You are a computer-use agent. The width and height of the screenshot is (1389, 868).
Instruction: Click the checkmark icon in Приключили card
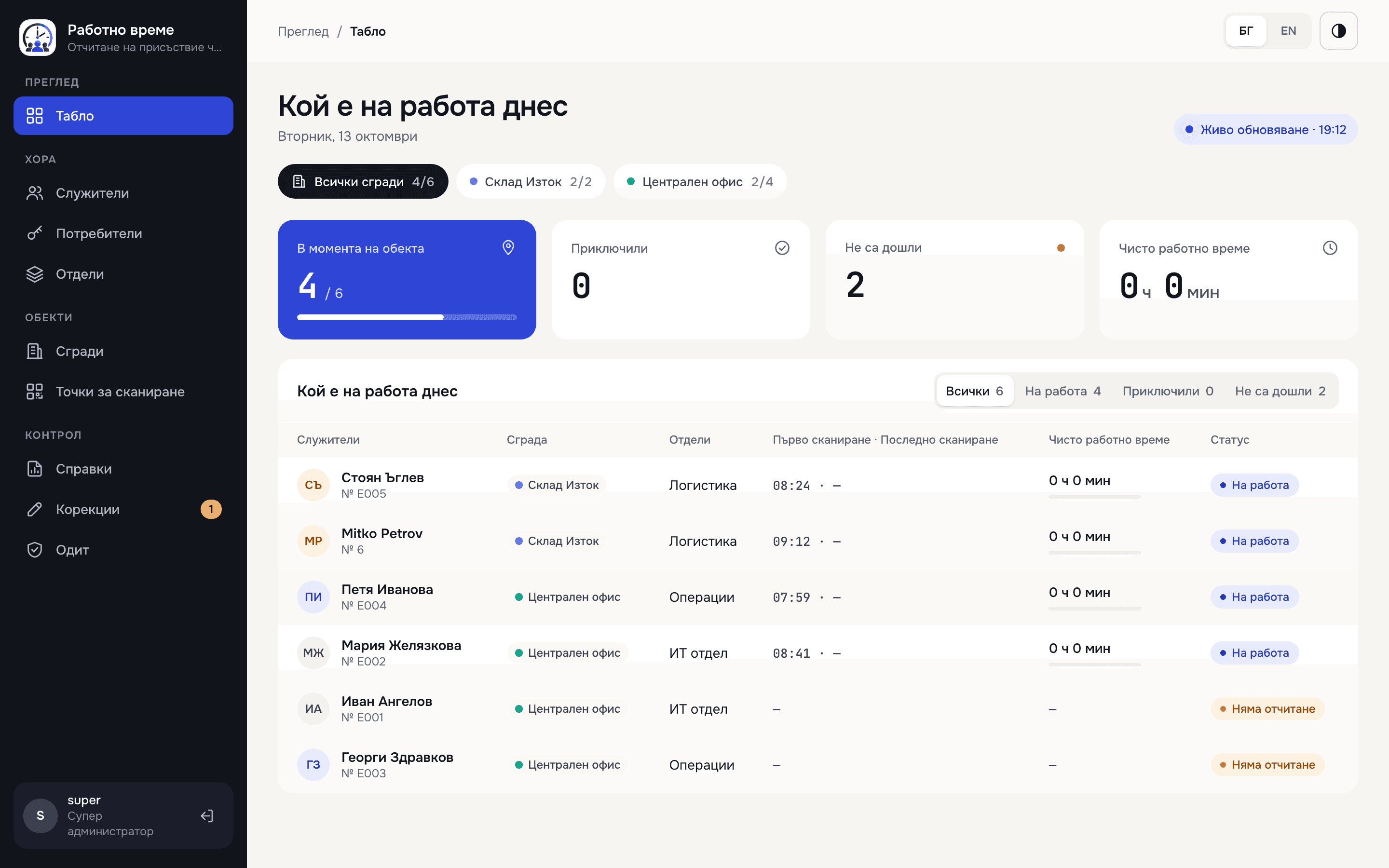[782, 247]
